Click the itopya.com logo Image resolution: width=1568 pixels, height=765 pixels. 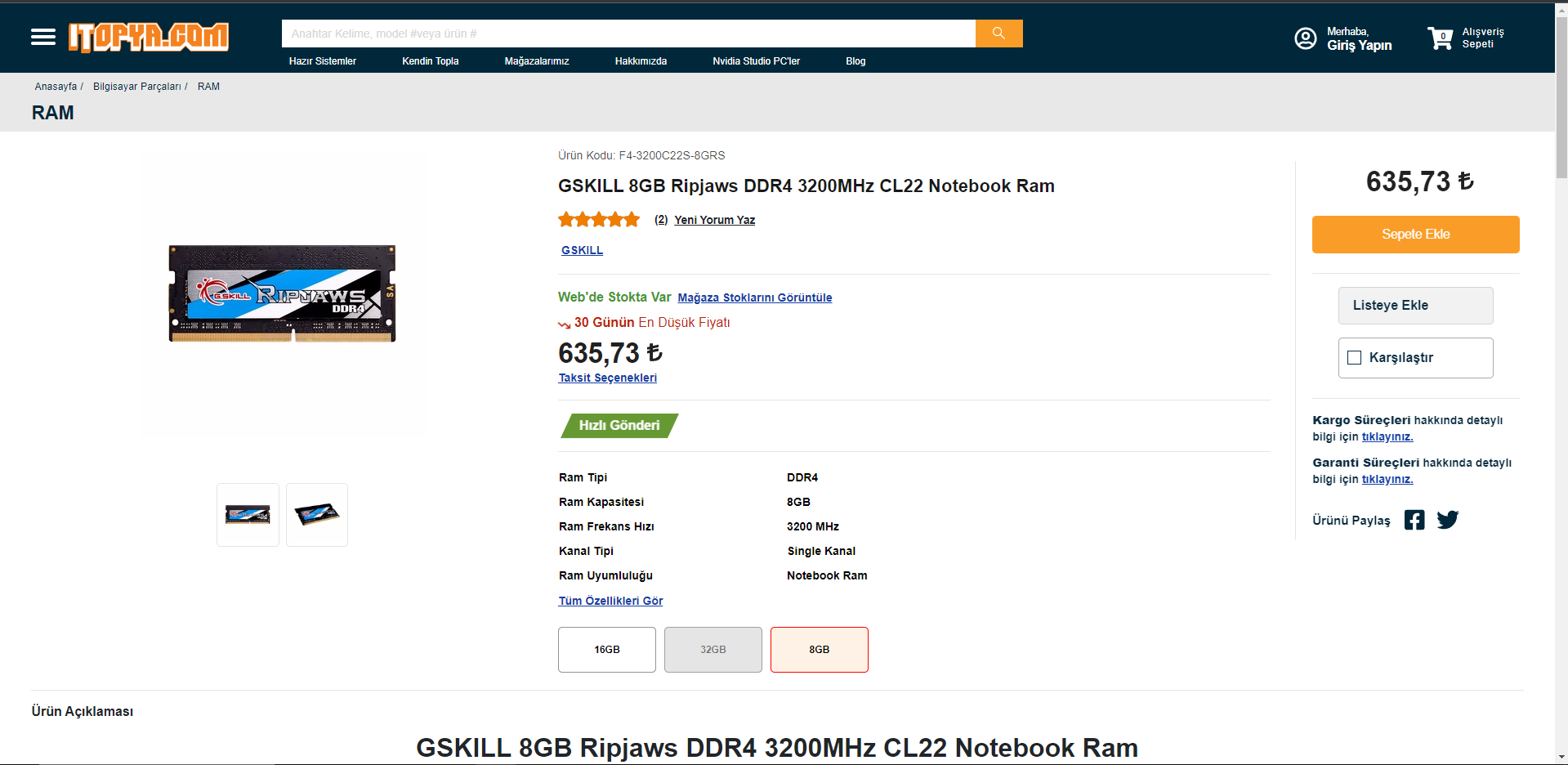coord(149,37)
